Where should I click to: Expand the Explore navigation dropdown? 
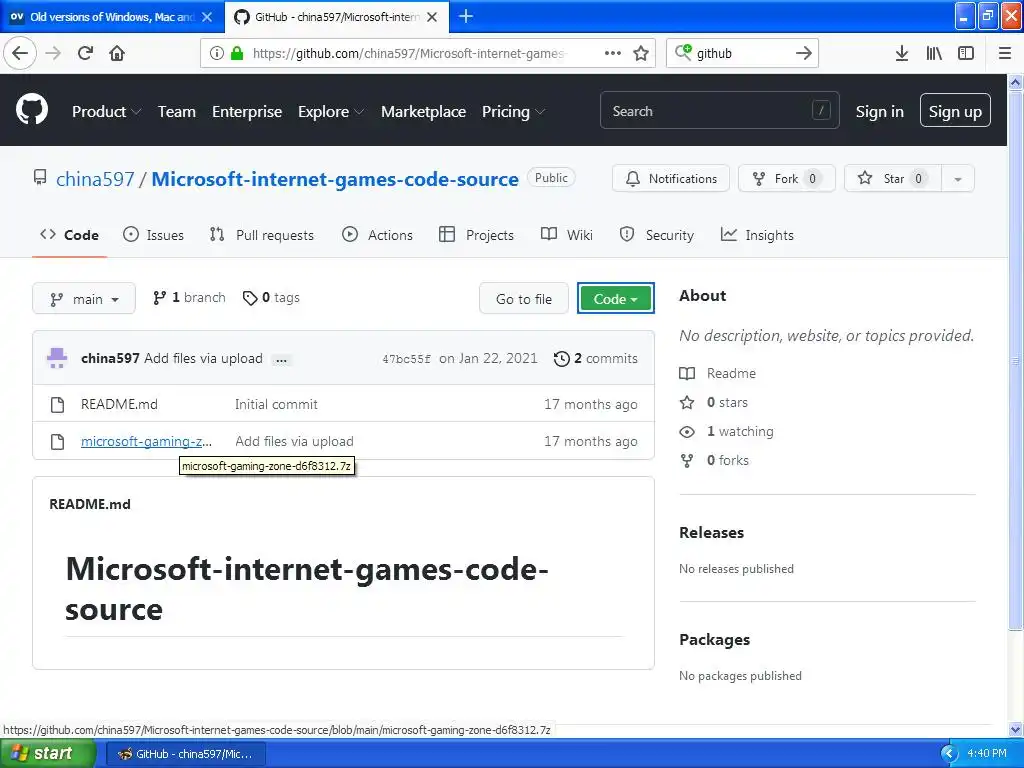coord(331,112)
